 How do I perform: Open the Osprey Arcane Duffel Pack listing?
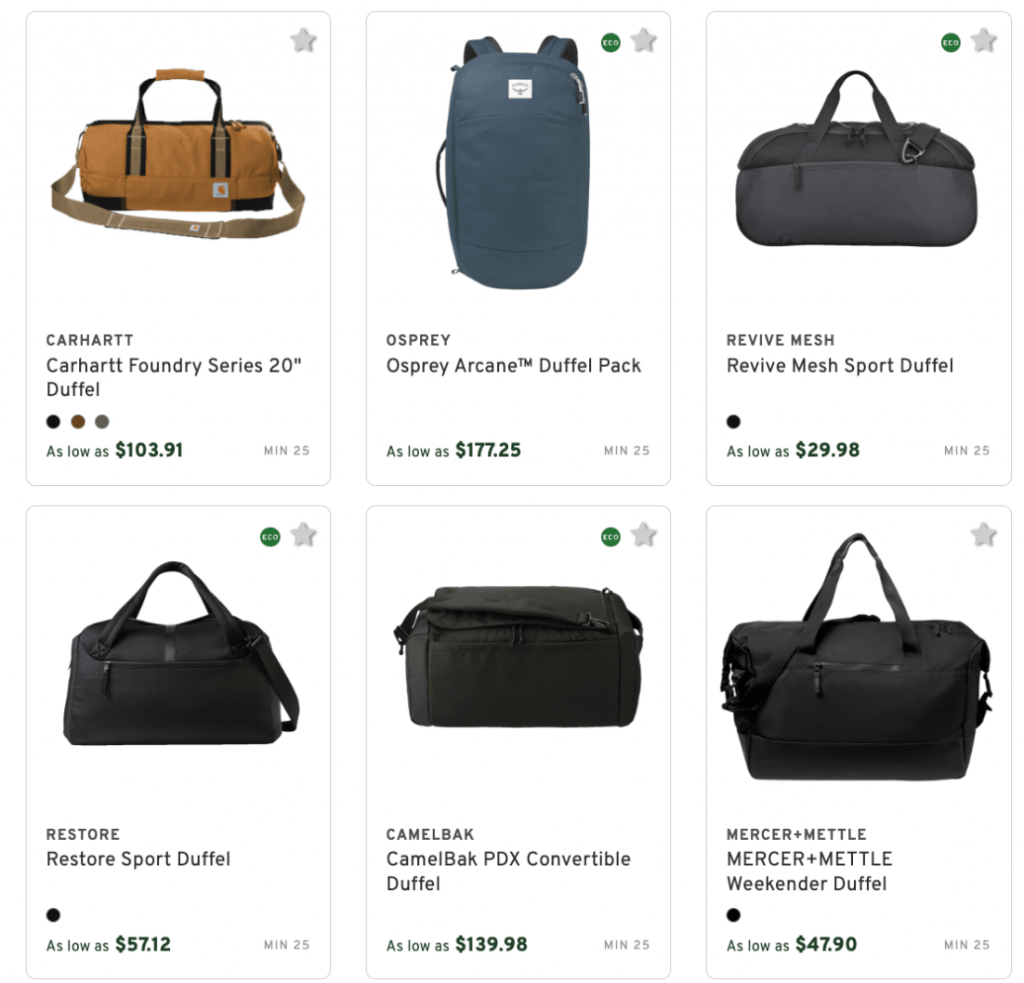pyautogui.click(x=512, y=365)
